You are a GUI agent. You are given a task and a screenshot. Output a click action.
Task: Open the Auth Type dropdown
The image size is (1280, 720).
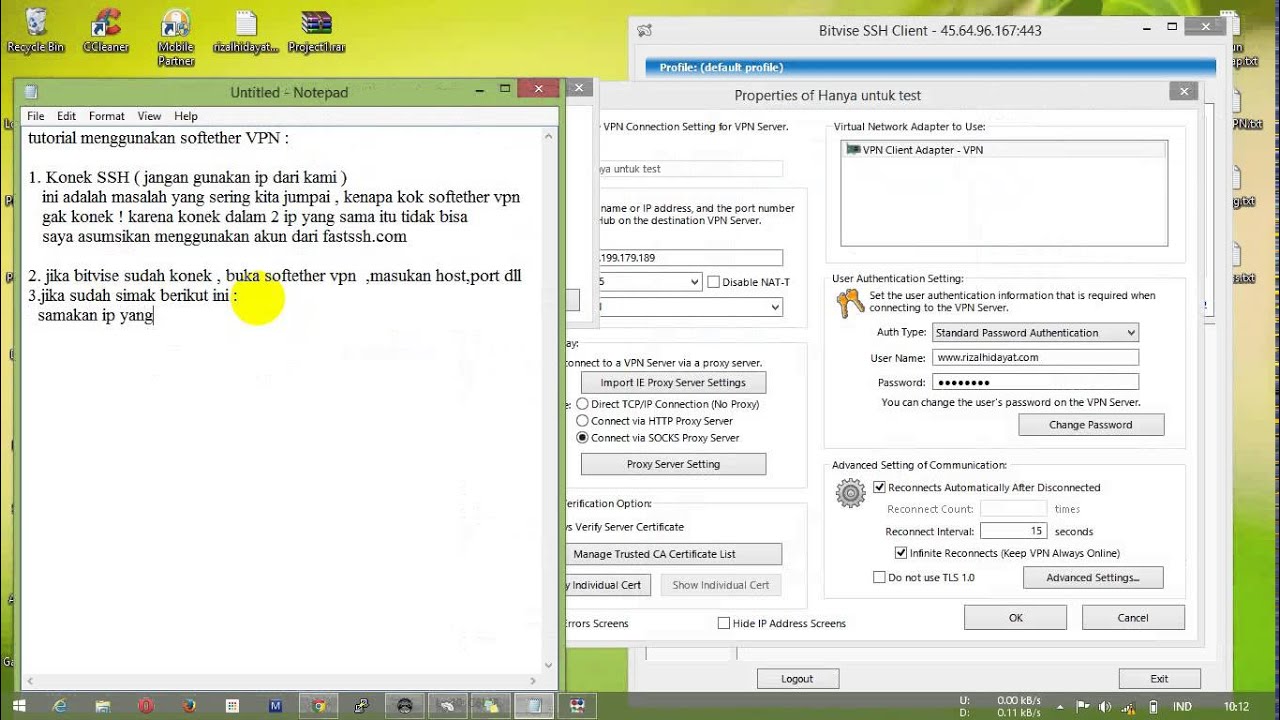pos(1035,333)
